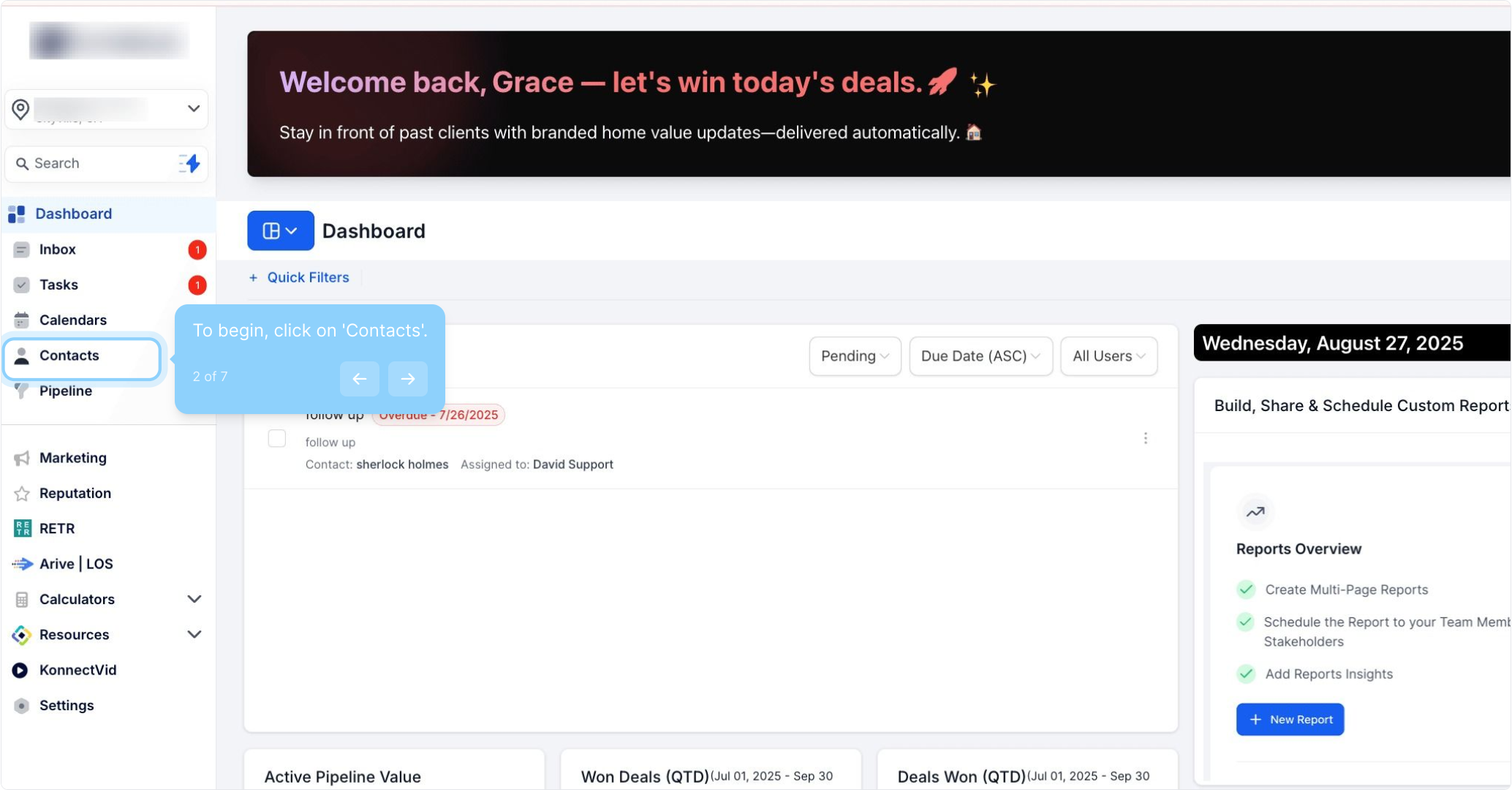Click the sidebar Search field
1512x790 pixels.
coord(95,163)
